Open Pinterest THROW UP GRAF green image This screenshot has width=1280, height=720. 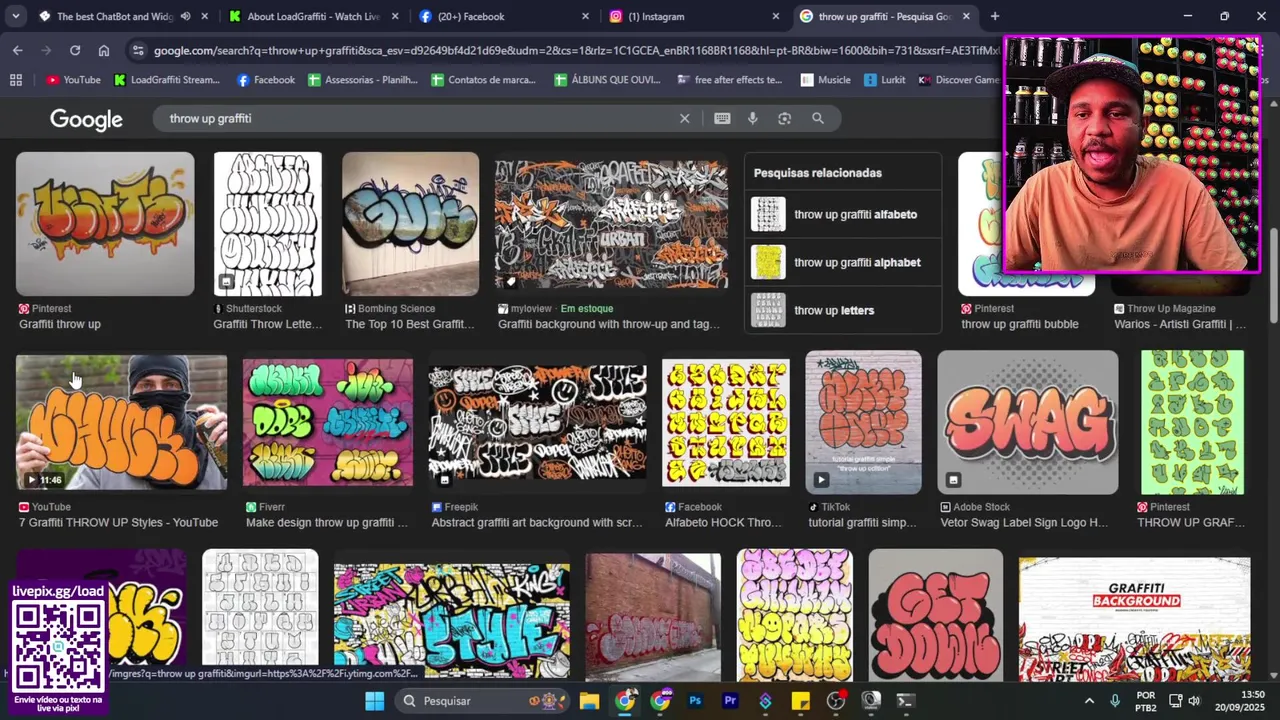1193,422
